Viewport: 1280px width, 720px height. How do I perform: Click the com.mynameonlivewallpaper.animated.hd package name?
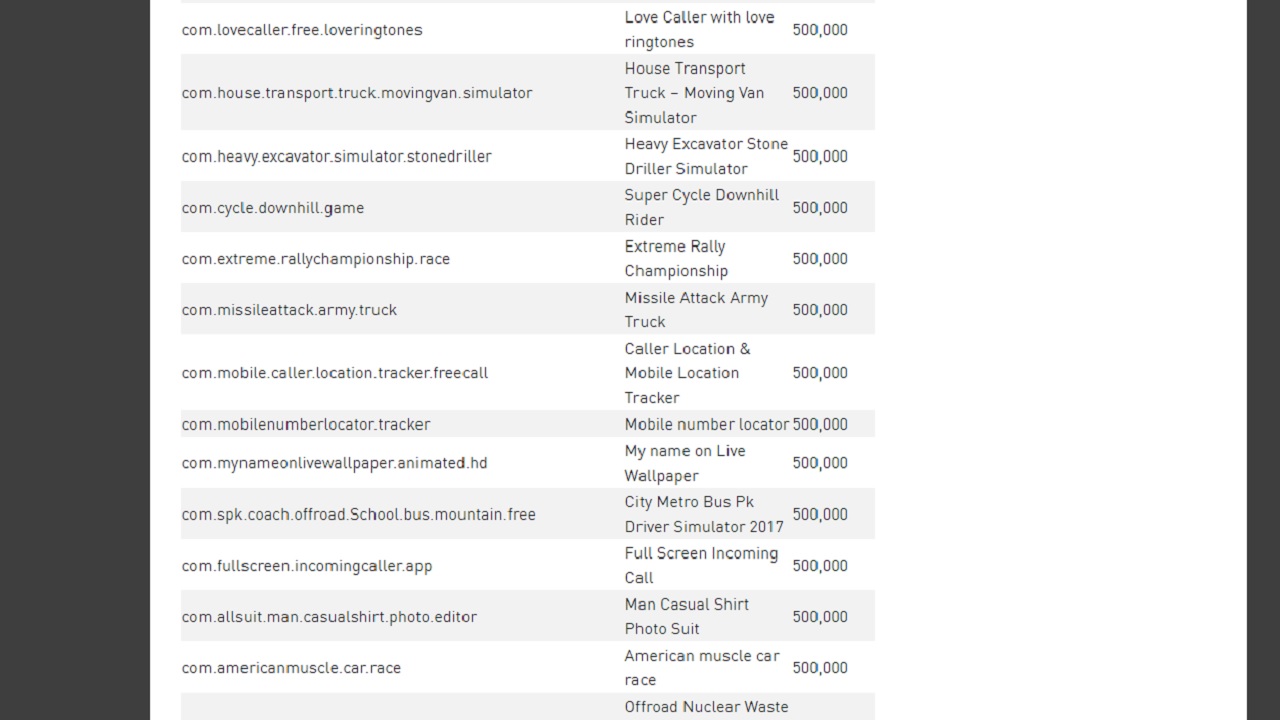point(335,463)
